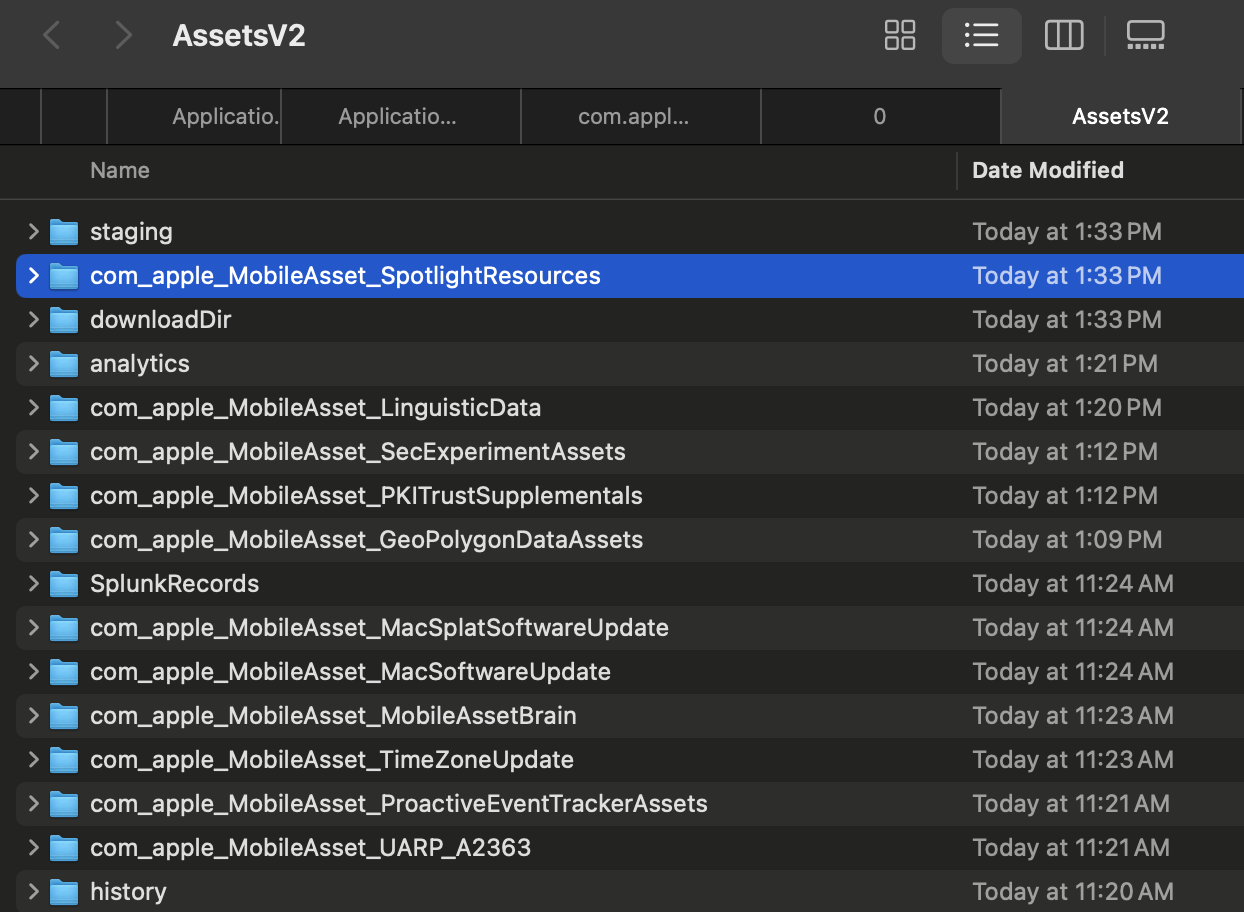This screenshot has height=912, width=1244.
Task: Click the GeoPolygonDataAssets folder icon
Action: [x=64, y=540]
